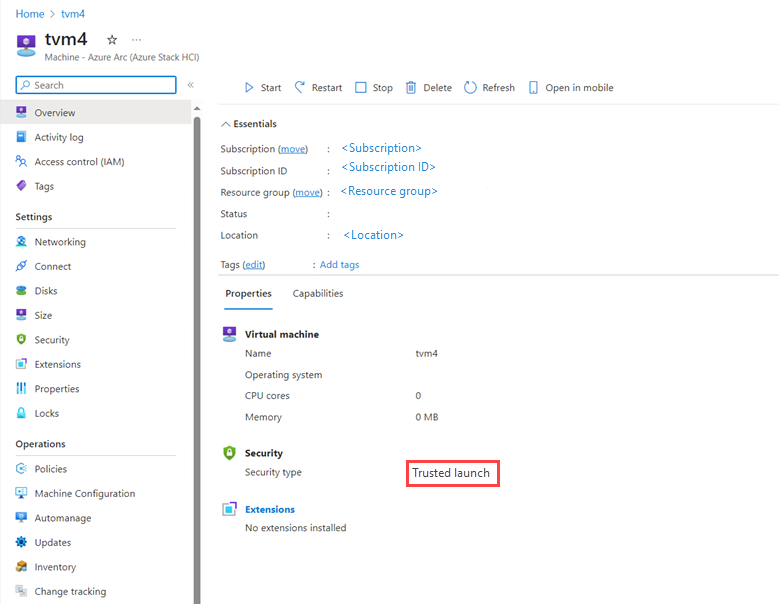Click the Security shield icon in Properties

230,453
